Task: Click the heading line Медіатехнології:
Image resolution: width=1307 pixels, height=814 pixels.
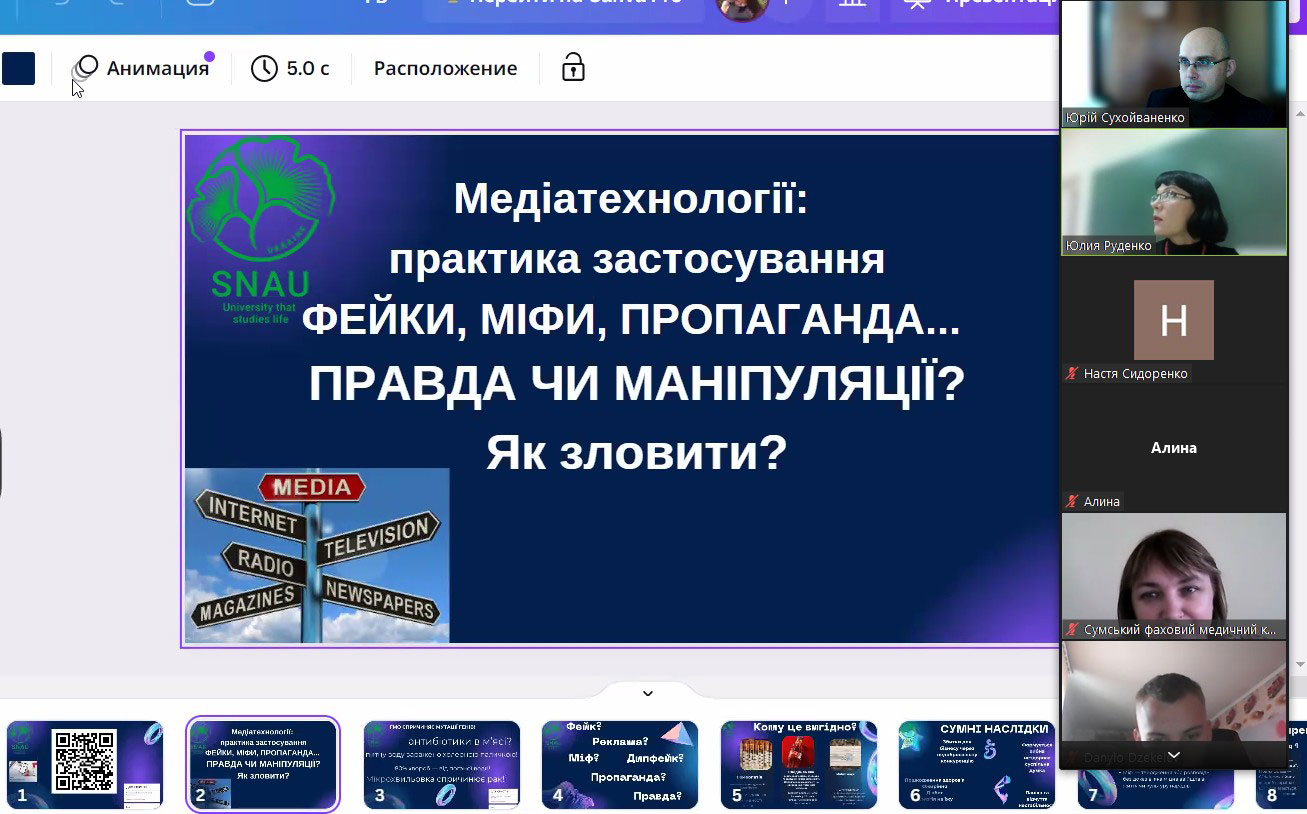Action: (x=631, y=198)
